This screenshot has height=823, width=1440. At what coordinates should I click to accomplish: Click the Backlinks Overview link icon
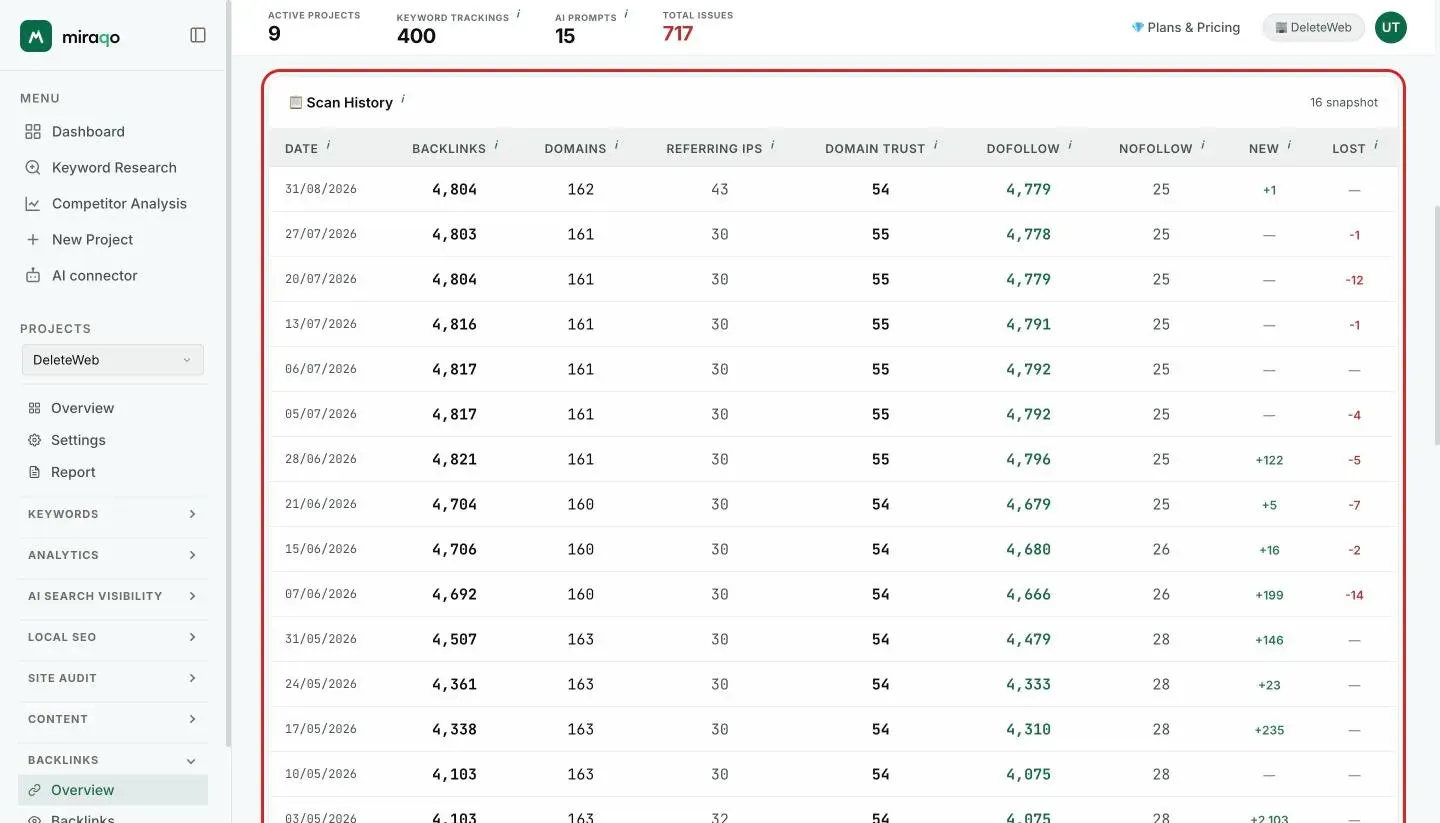click(x=34, y=790)
